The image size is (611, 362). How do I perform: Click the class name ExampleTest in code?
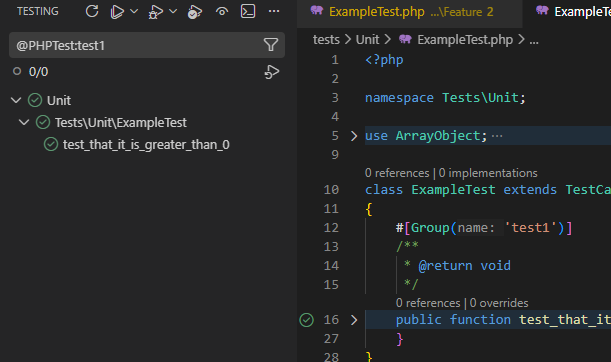tap(453, 190)
